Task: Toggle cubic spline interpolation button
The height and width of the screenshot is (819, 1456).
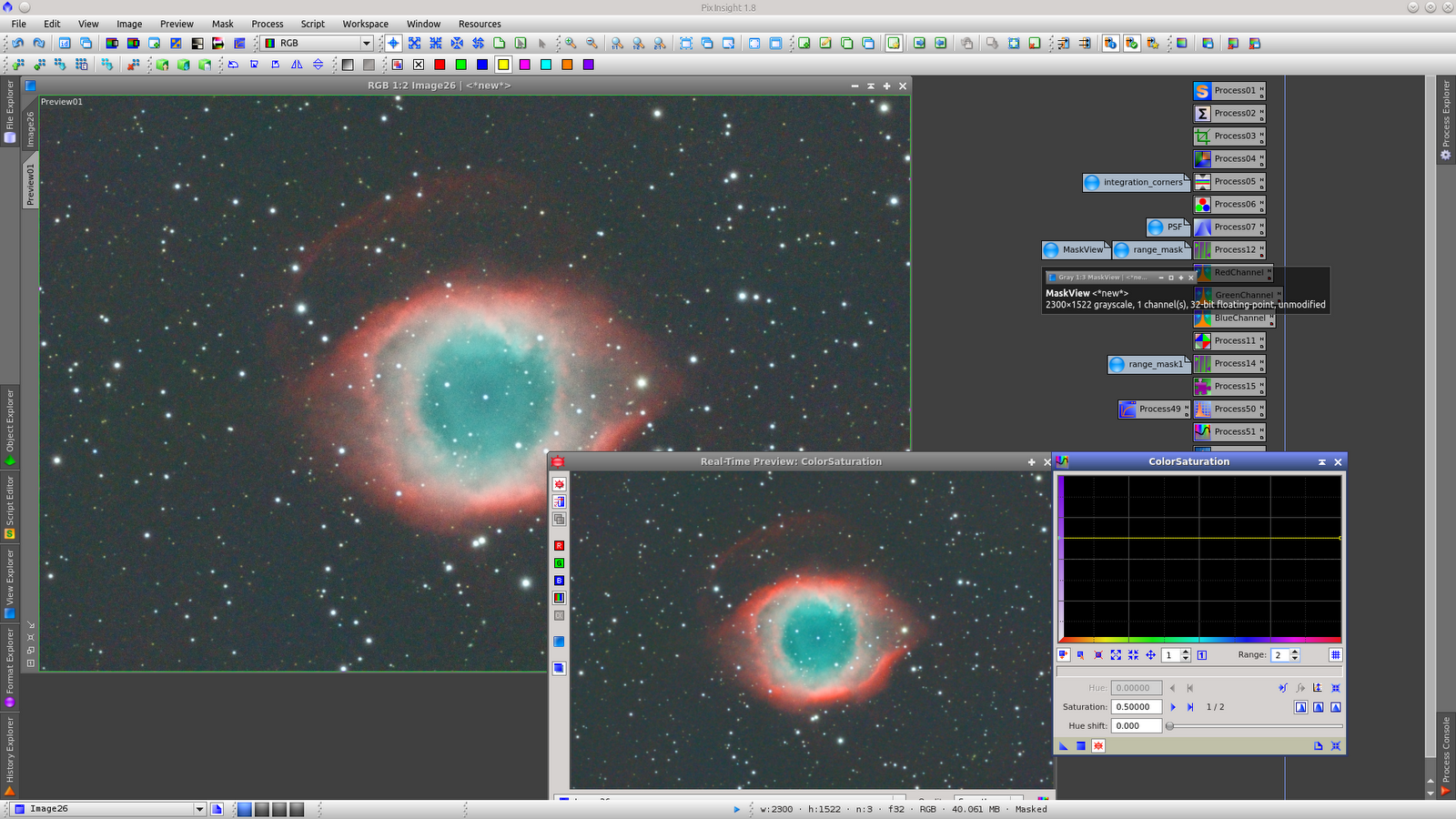Action: coord(1319,707)
